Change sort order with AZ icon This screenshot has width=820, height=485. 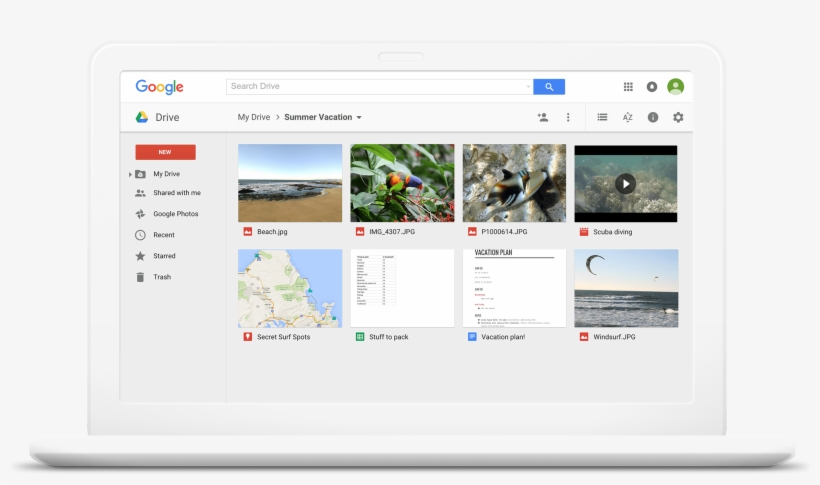(627, 117)
